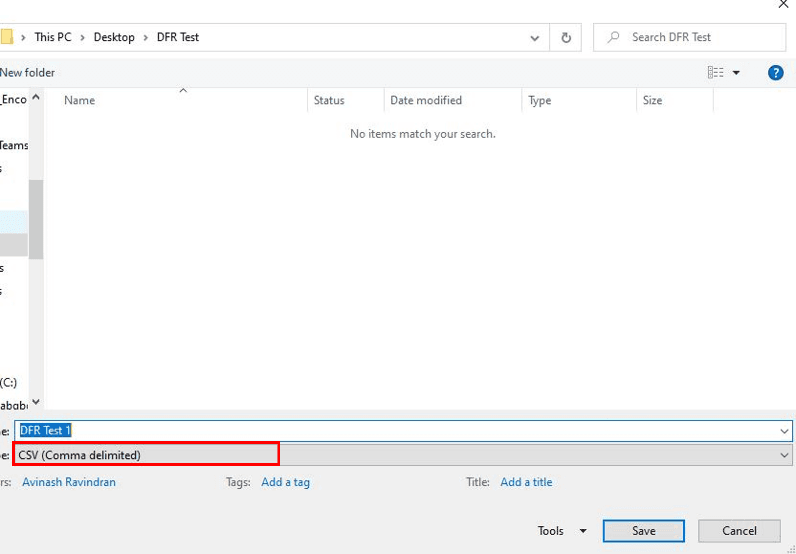The height and width of the screenshot is (554, 796).
Task: Click the folder icon in the address bar
Action: point(6,38)
